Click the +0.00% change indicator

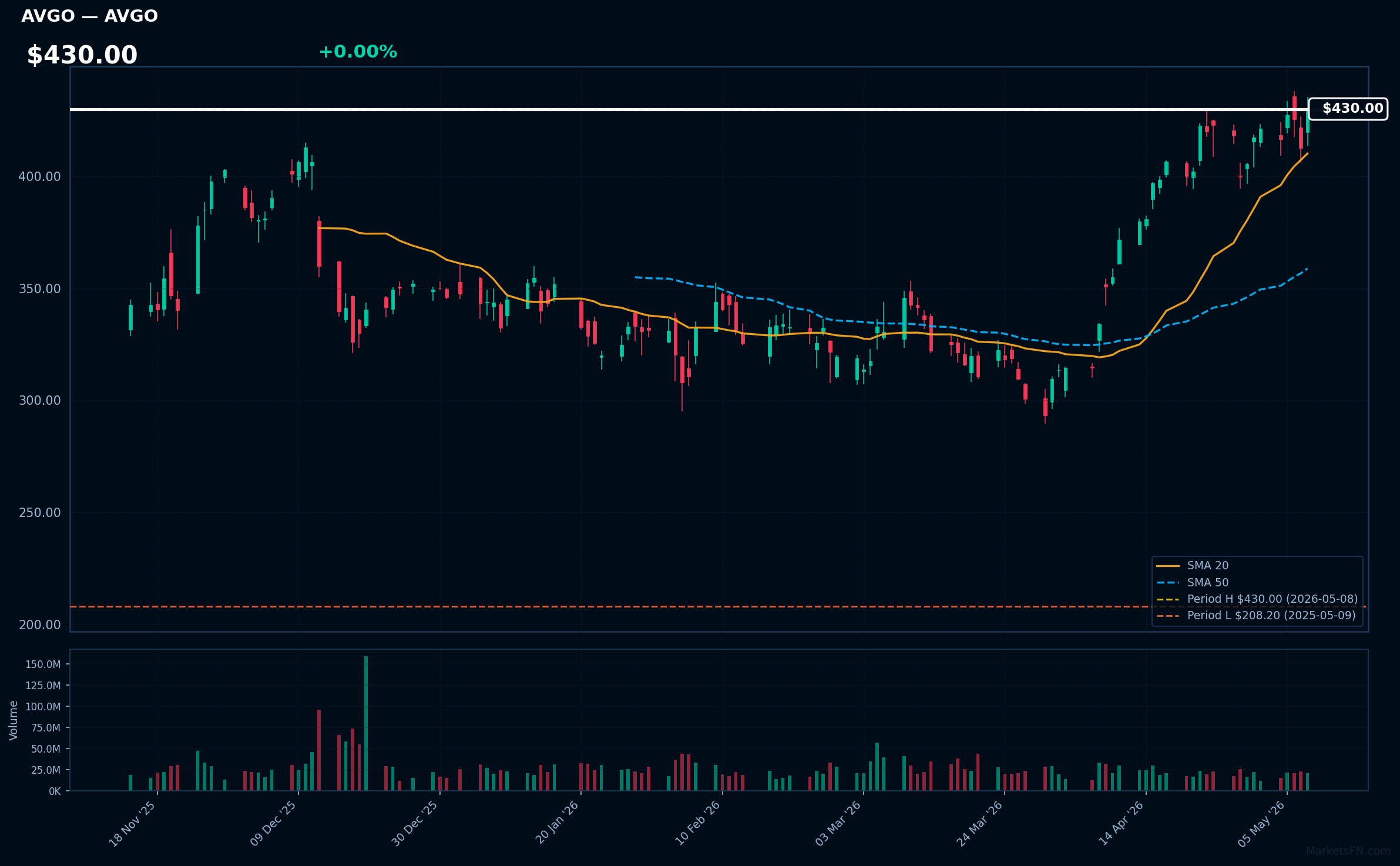(x=358, y=52)
